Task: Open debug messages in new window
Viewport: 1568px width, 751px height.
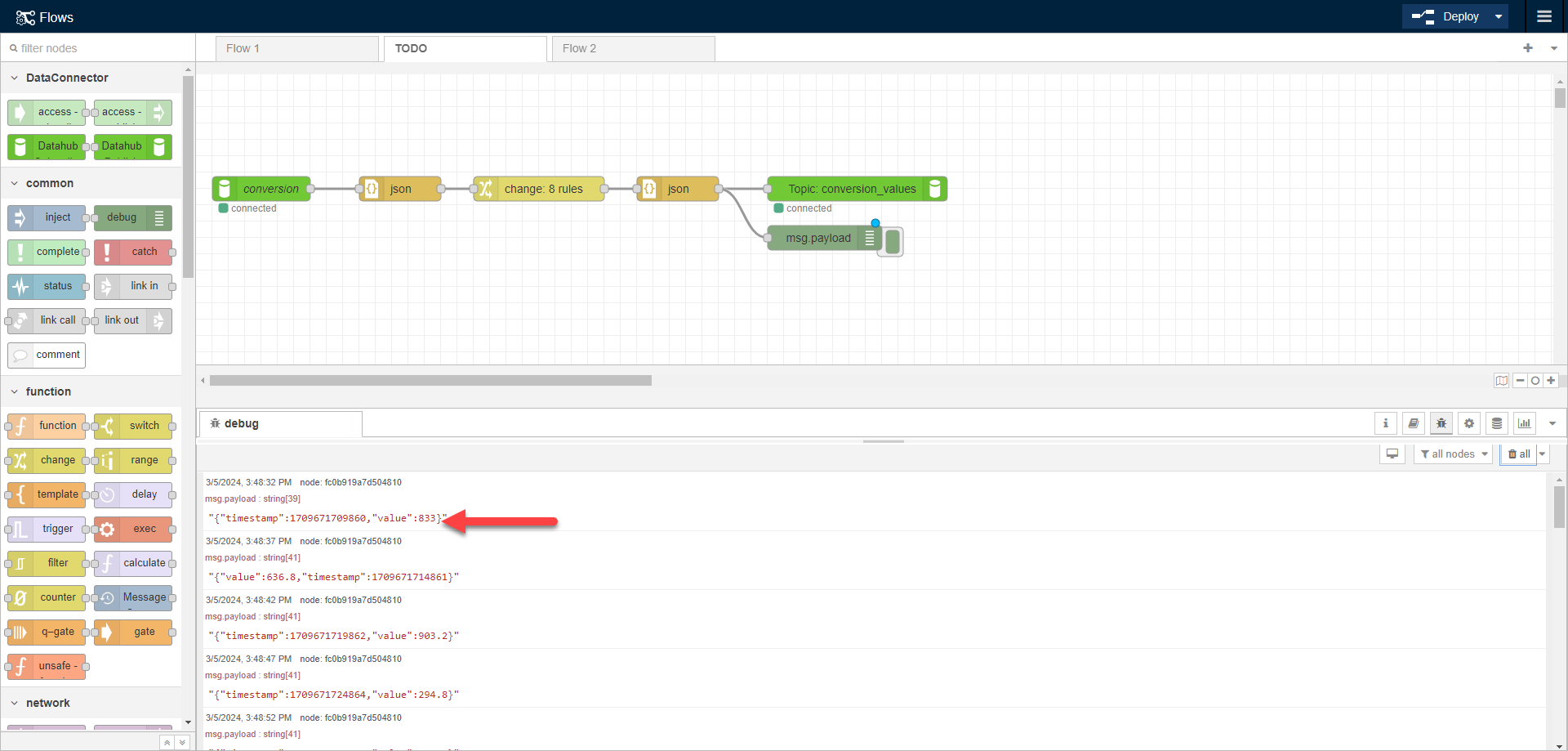Action: (1392, 454)
